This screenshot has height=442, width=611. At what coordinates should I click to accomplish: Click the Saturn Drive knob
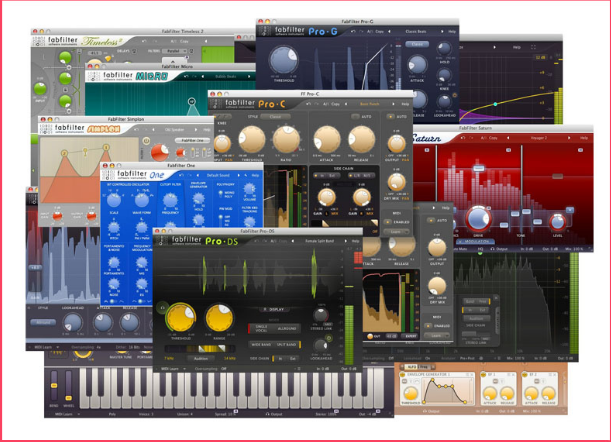[478, 219]
